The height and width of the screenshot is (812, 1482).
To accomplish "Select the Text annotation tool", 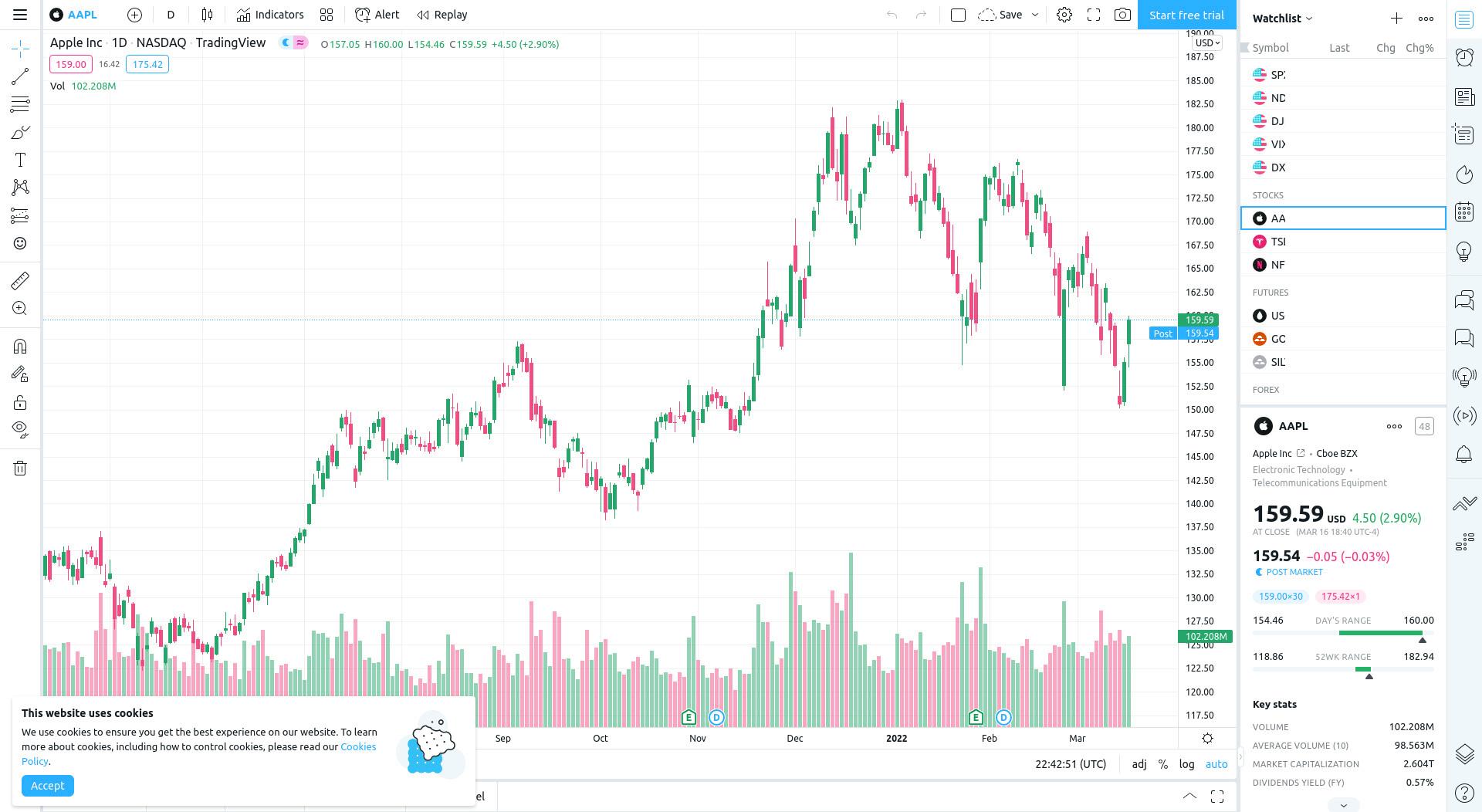I will click(20, 160).
